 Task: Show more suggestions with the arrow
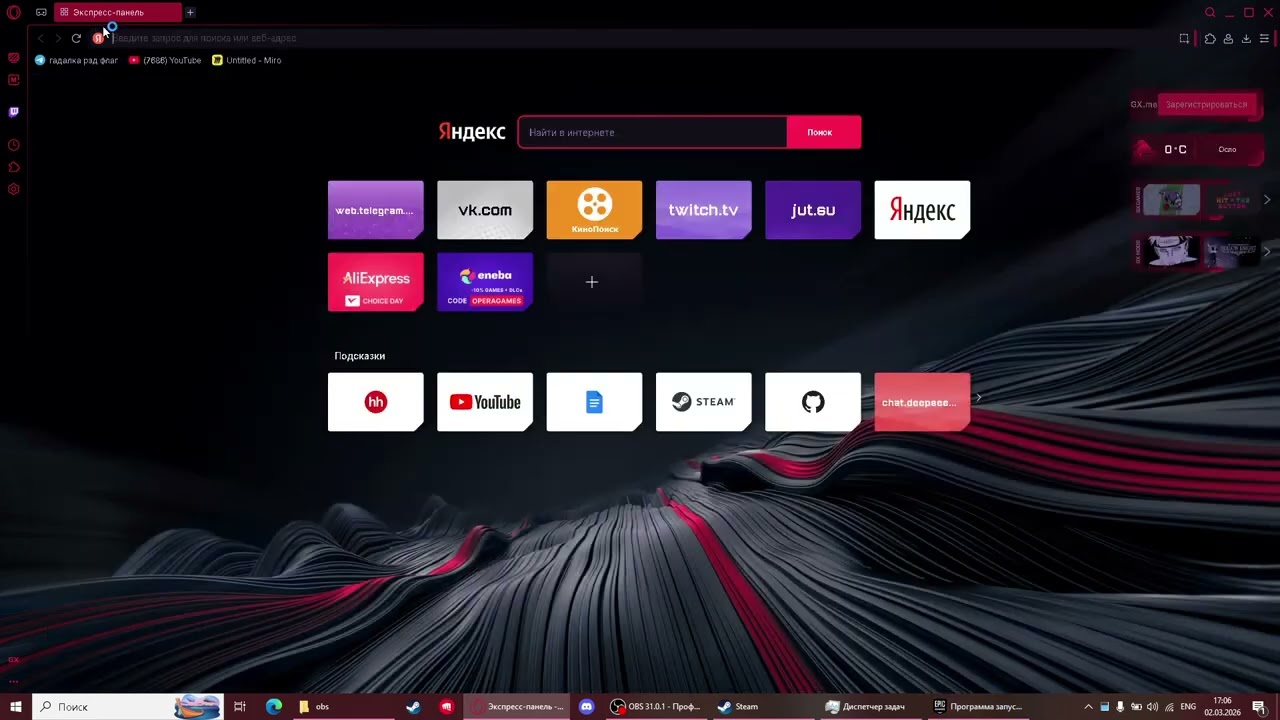(979, 398)
